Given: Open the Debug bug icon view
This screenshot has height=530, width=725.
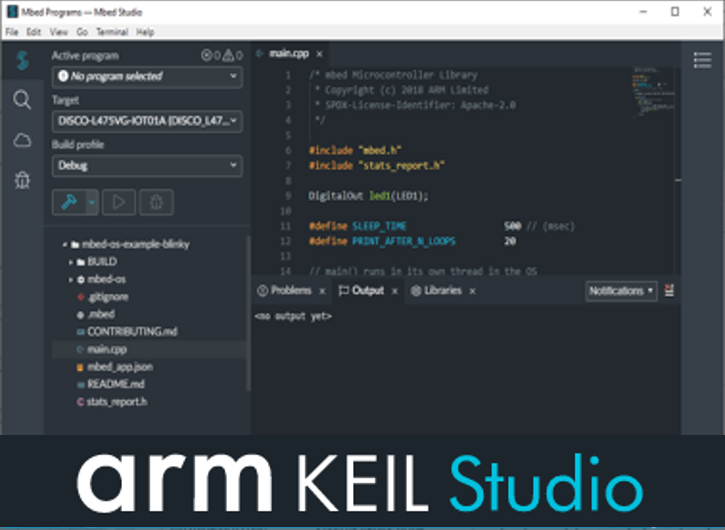Looking at the screenshot, I should tap(22, 180).
